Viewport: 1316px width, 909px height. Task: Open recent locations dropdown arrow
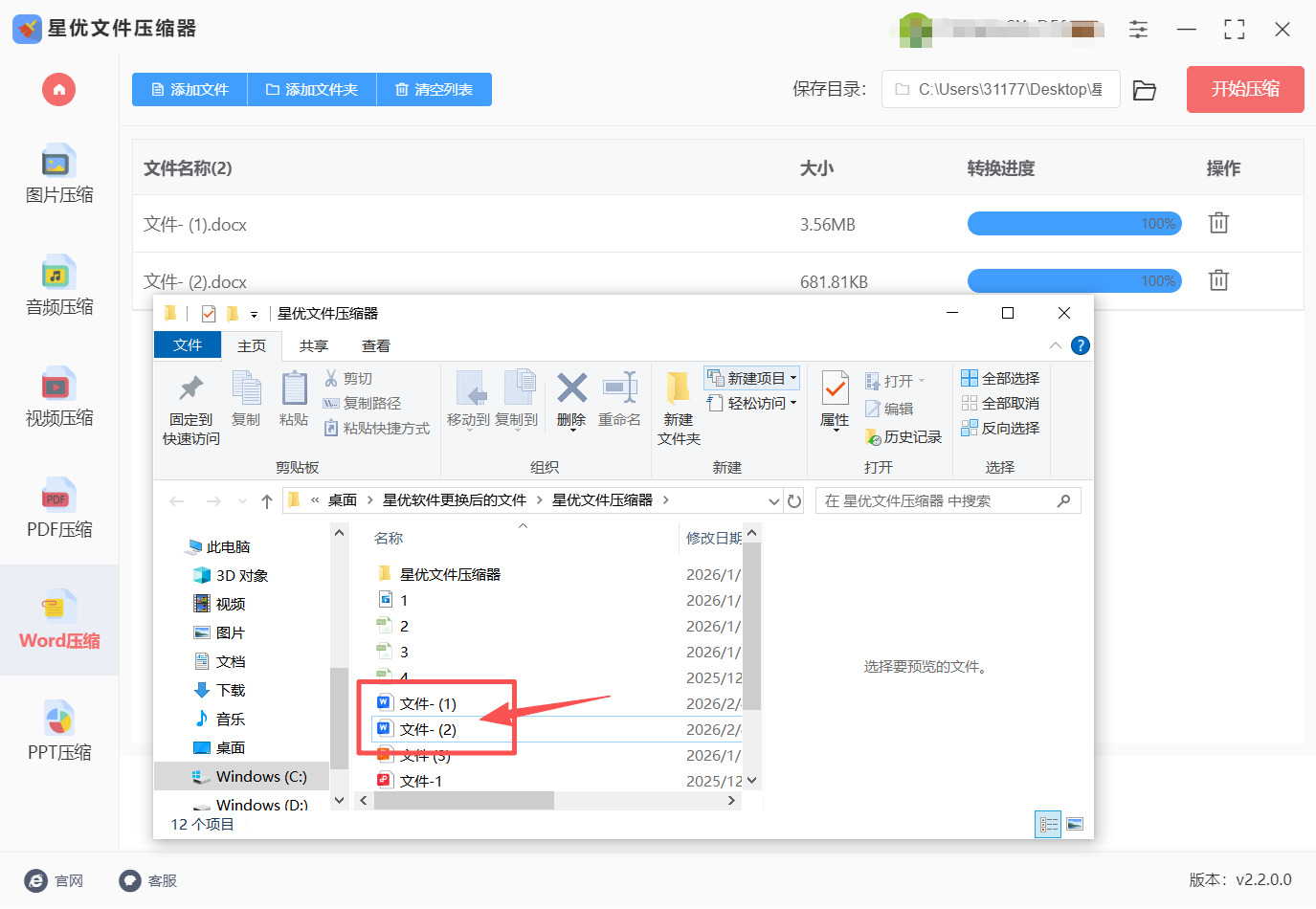[242, 500]
